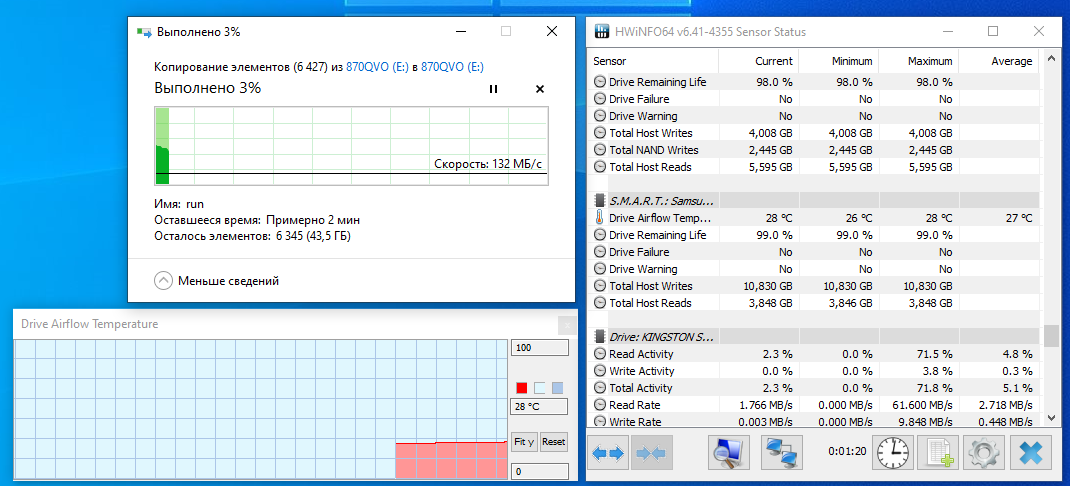Select the Drive Remaining Life 99.0 % row
1070x486 pixels.
[x=813, y=235]
